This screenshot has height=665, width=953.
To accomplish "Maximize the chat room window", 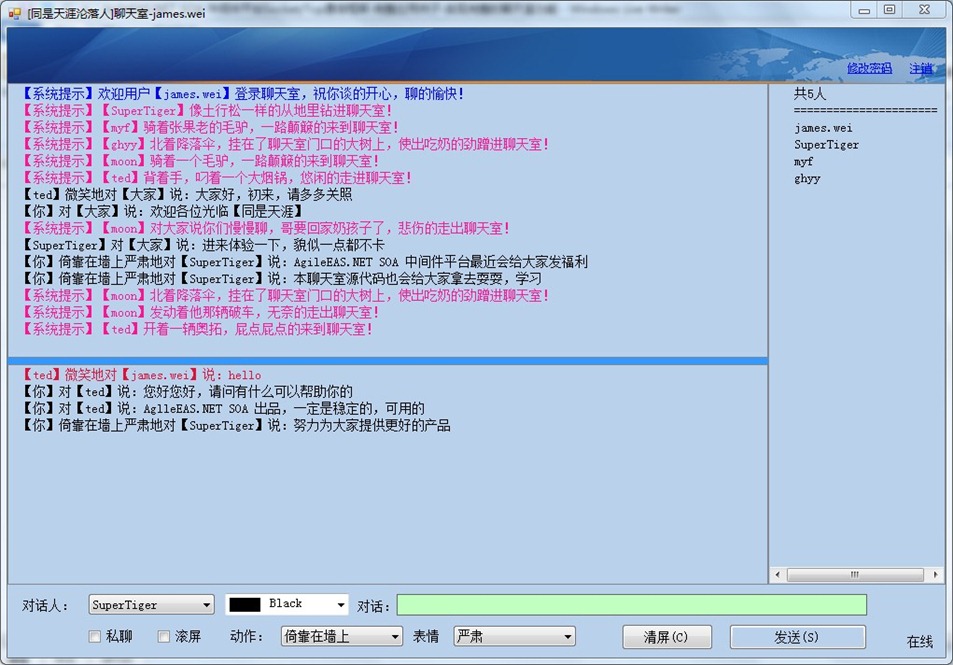I will point(890,10).
